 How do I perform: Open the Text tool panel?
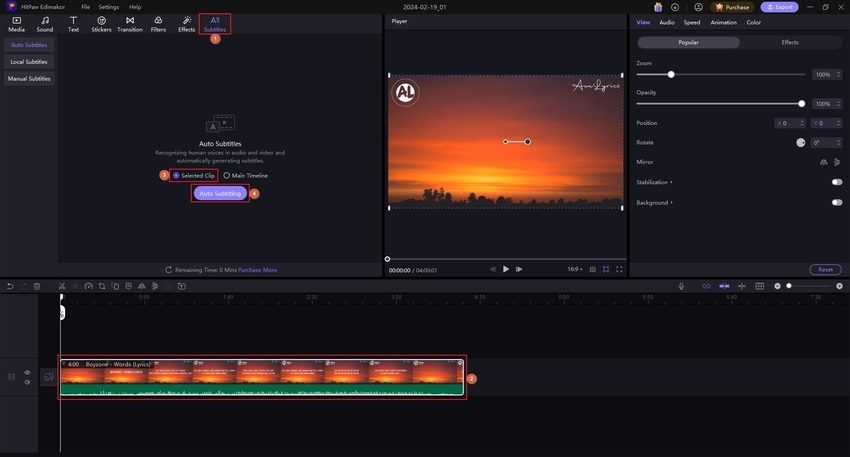click(73, 24)
